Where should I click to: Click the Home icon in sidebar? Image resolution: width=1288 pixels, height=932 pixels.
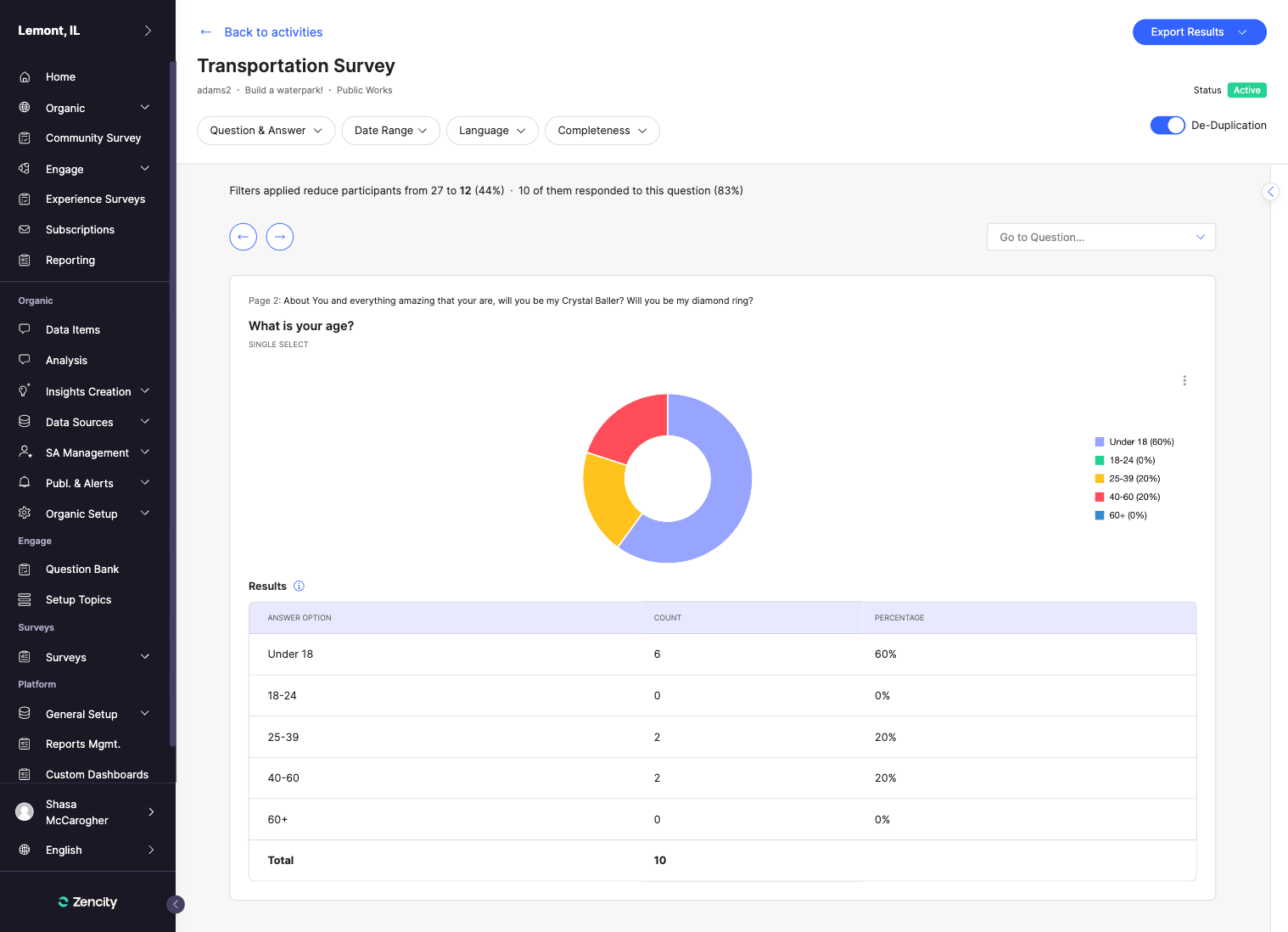(x=25, y=77)
